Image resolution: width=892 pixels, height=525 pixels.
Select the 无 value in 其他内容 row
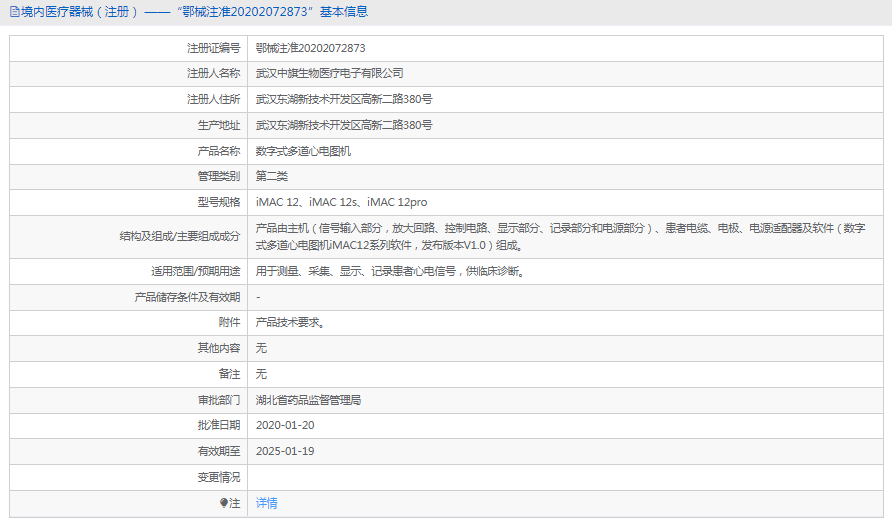pos(261,348)
